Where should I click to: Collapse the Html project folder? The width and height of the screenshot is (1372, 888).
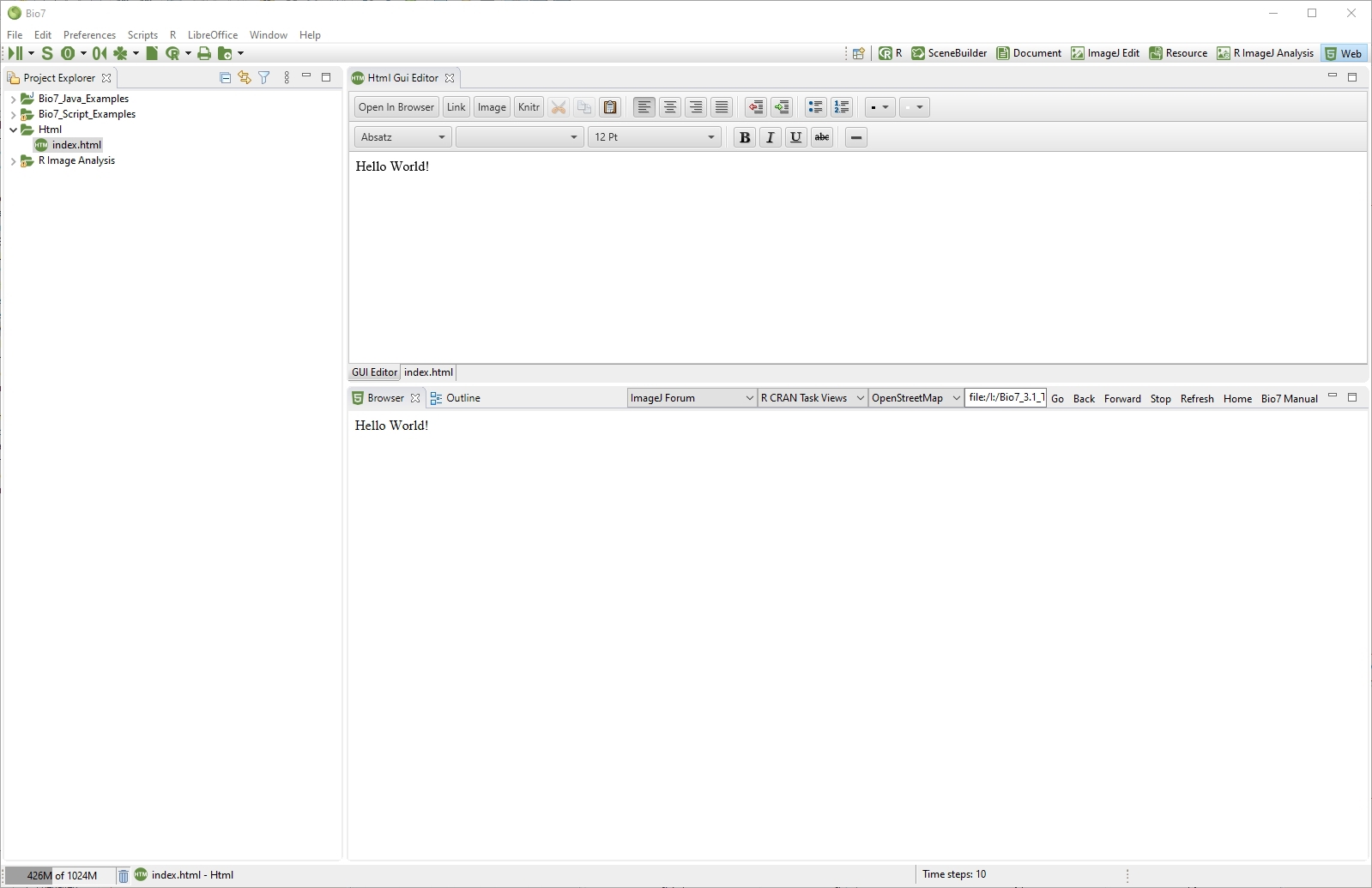click(13, 130)
